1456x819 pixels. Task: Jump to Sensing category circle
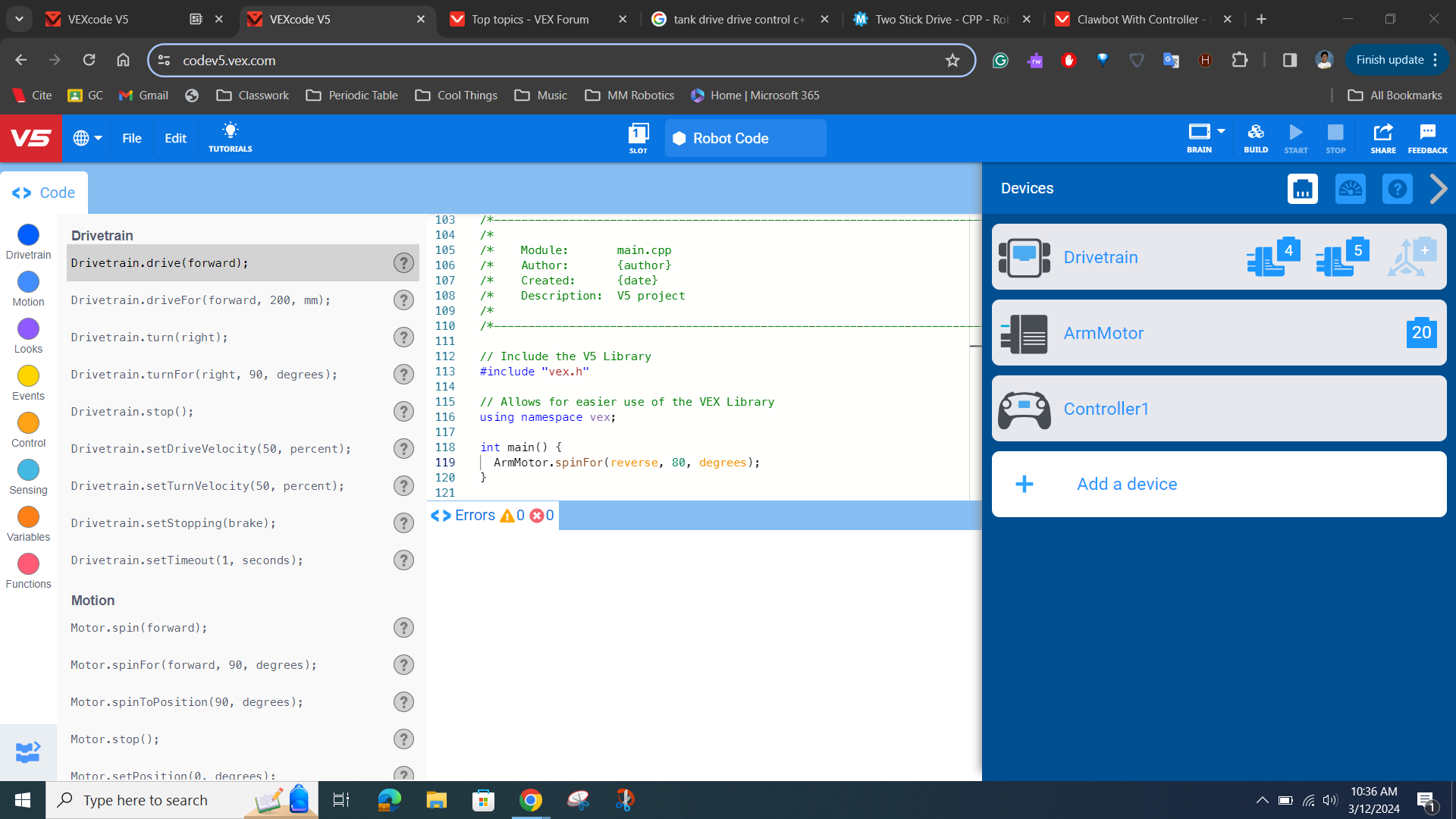28,470
